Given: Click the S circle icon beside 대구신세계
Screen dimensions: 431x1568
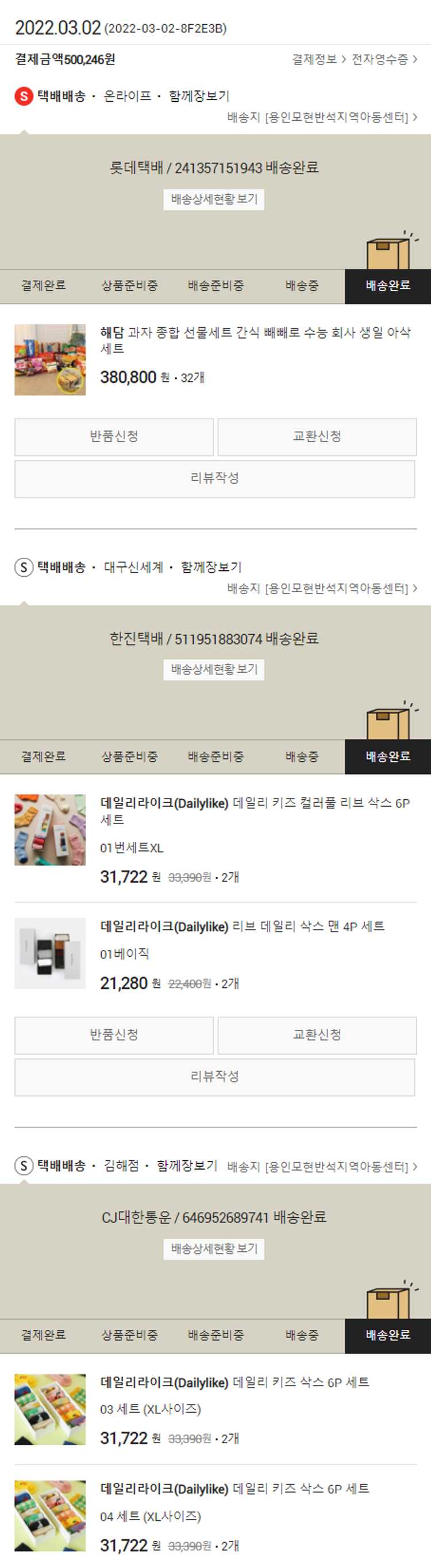Looking at the screenshot, I should click(x=24, y=568).
